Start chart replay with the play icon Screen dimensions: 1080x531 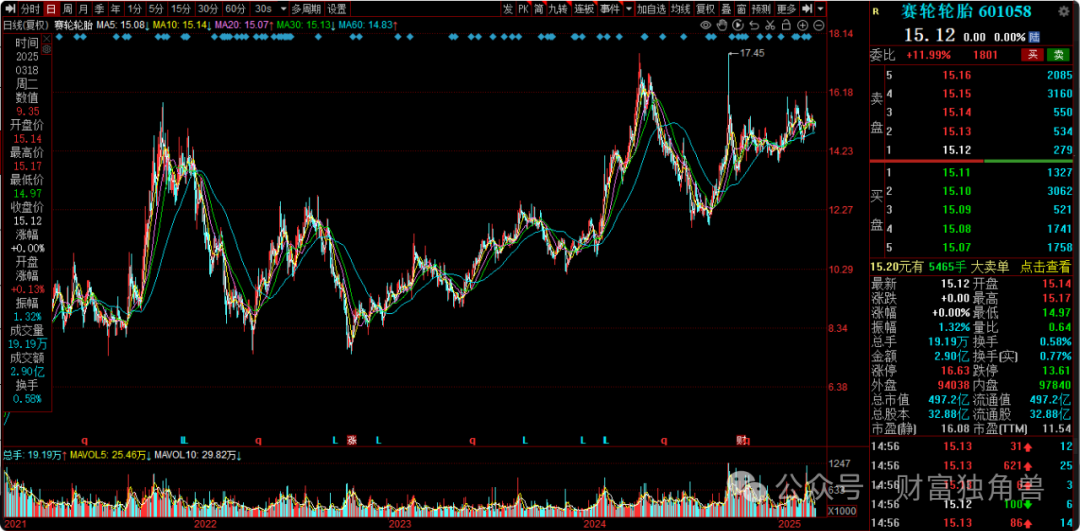(738, 25)
